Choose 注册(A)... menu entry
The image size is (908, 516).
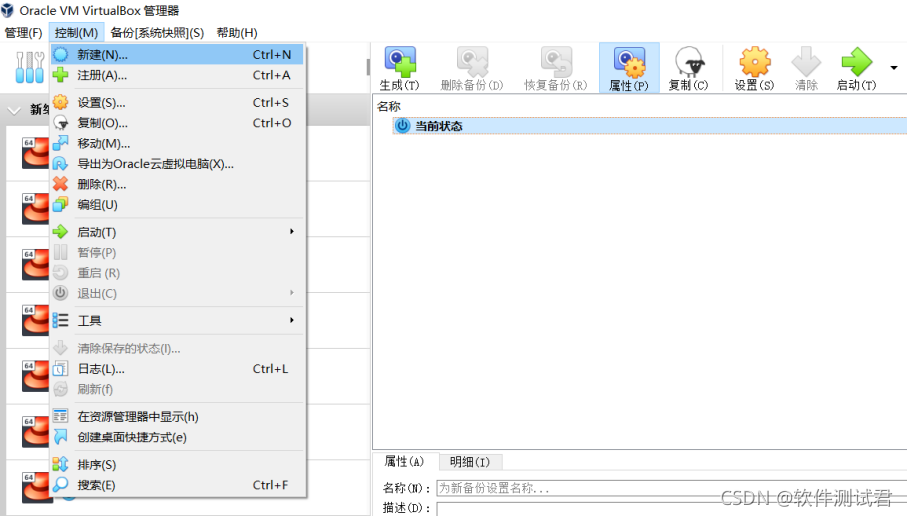pyautogui.click(x=177, y=75)
